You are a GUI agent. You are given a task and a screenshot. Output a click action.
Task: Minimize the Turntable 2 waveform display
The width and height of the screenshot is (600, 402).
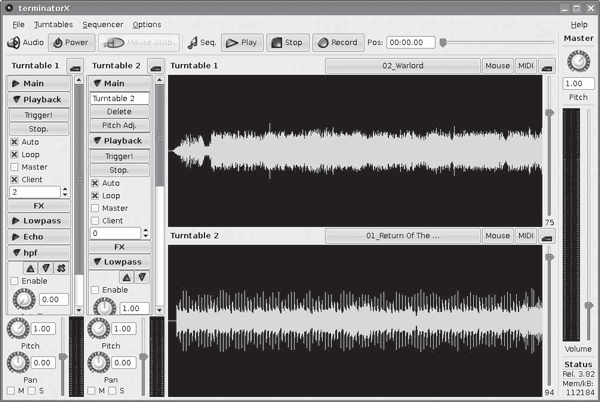(x=546, y=236)
